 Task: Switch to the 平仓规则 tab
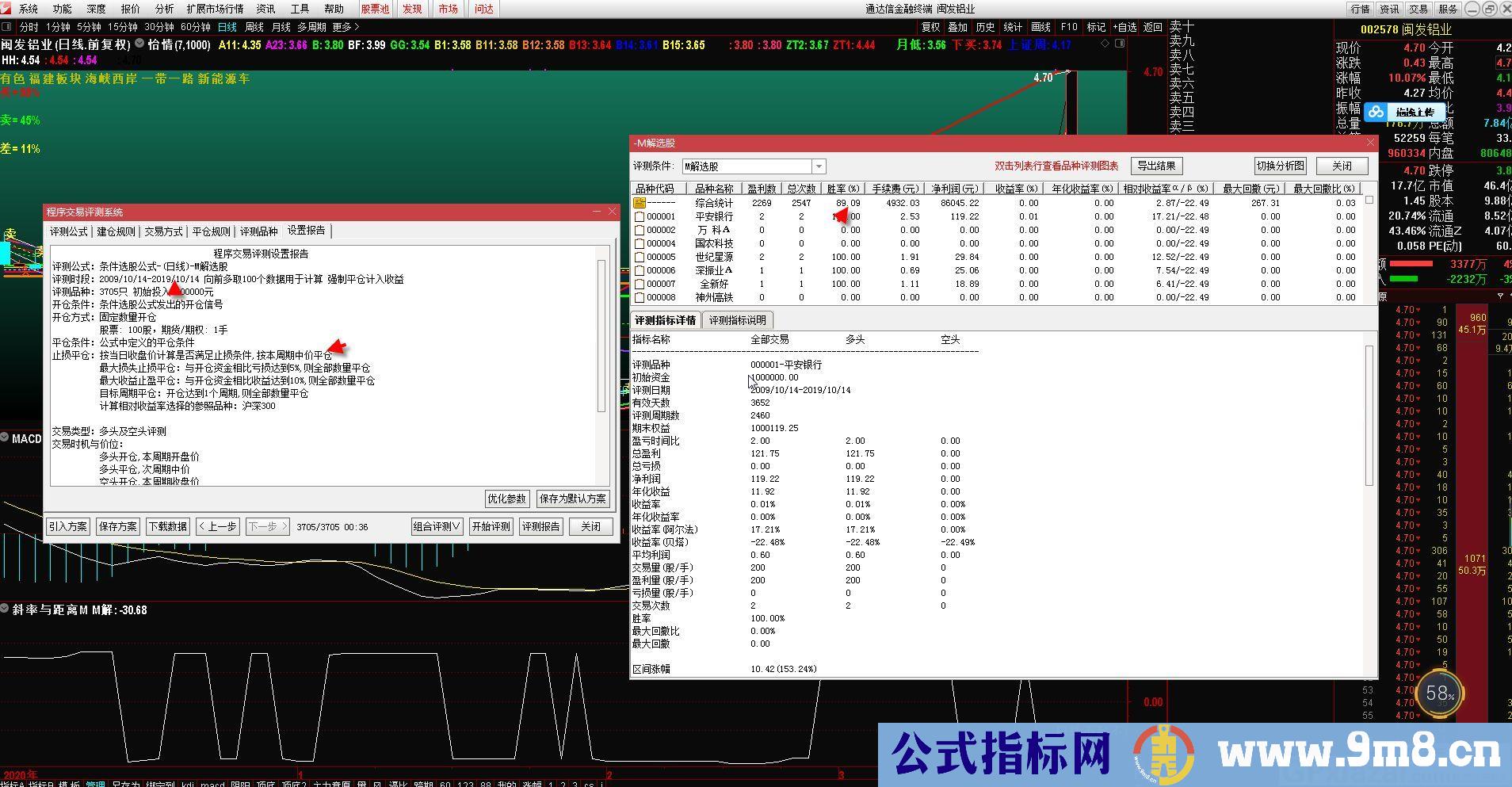[x=211, y=231]
